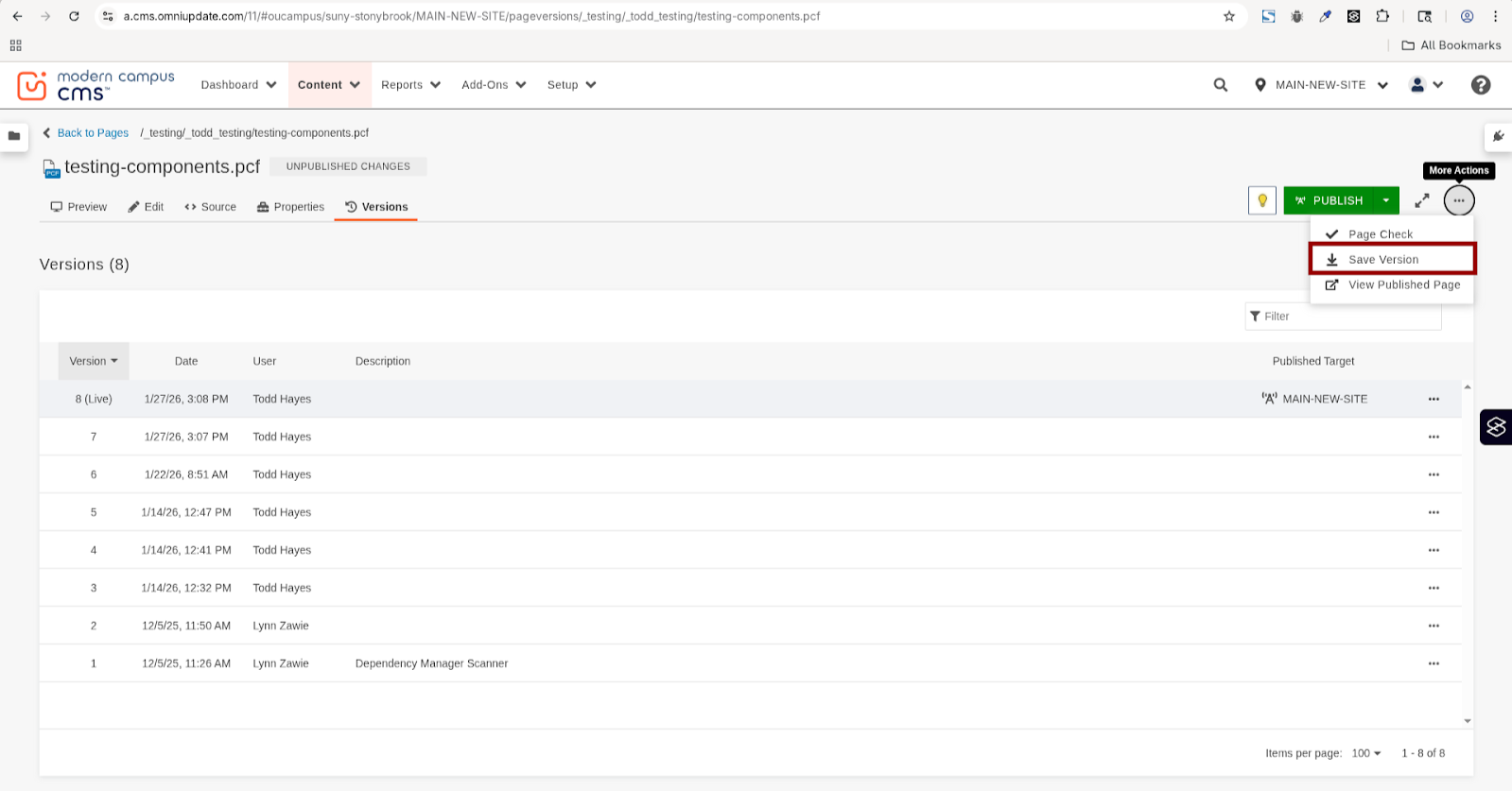Click the versions table vertical scrollbar
This screenshot has width=1512, height=791.
pos(1468,554)
